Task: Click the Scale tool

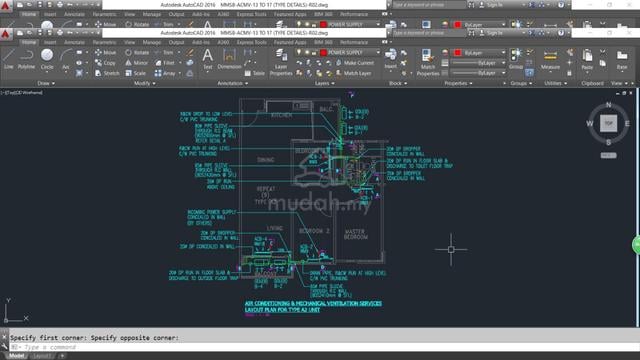Action: pyautogui.click(x=136, y=73)
